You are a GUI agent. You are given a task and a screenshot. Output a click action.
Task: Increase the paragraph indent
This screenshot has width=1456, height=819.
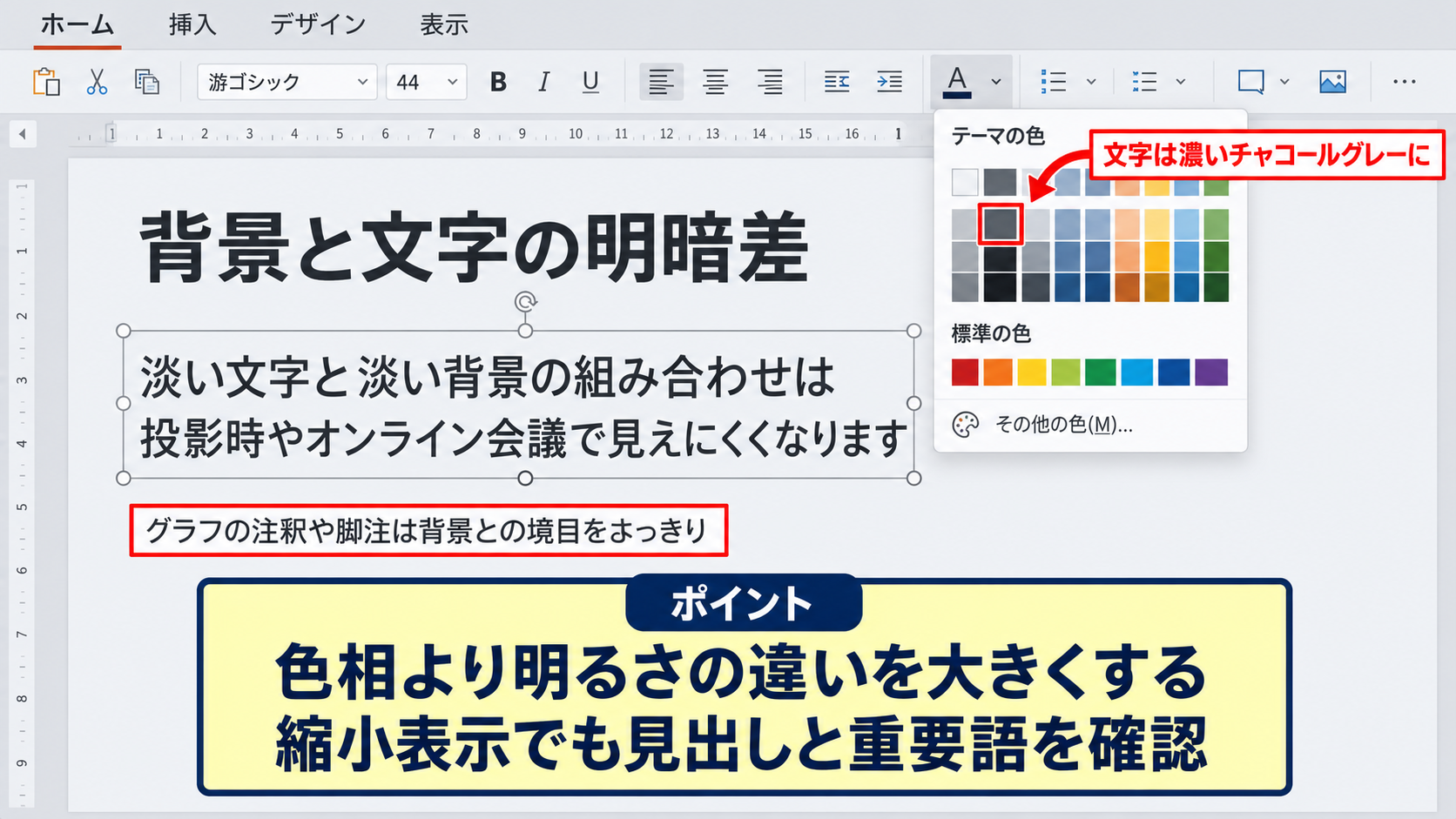pos(889,82)
